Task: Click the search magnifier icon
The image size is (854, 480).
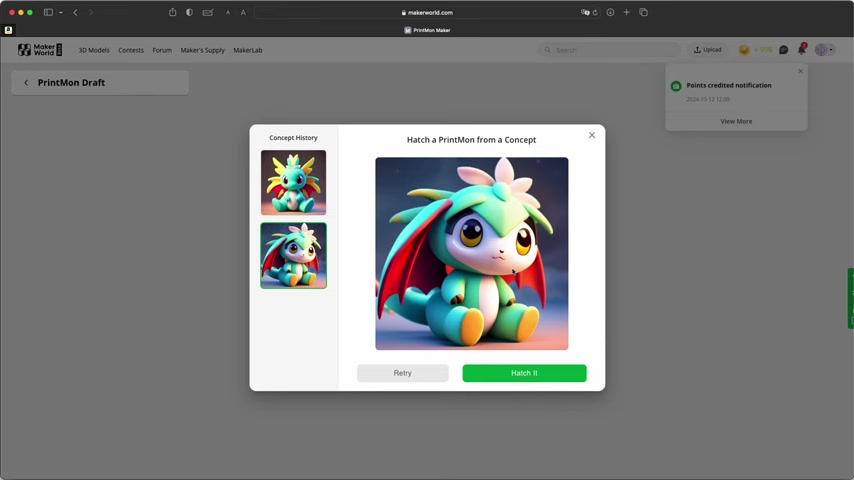Action: point(547,50)
